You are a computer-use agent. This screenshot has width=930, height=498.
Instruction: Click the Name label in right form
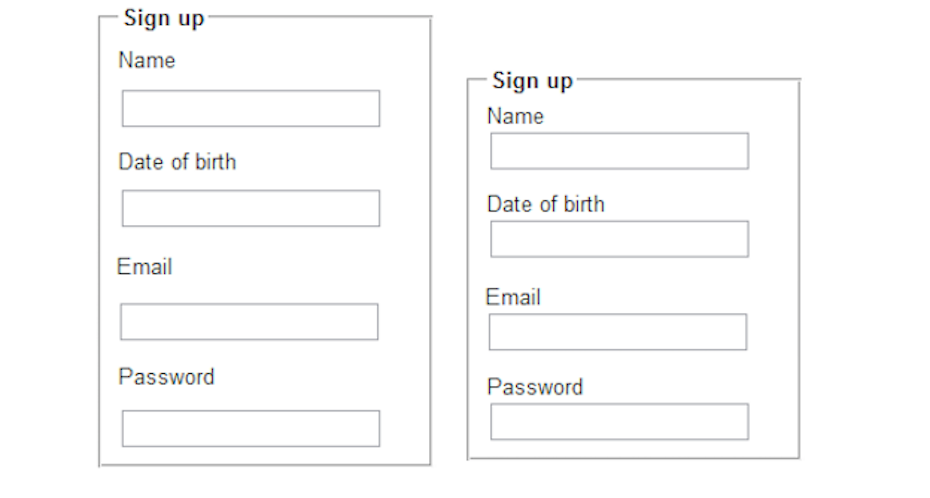point(515,117)
